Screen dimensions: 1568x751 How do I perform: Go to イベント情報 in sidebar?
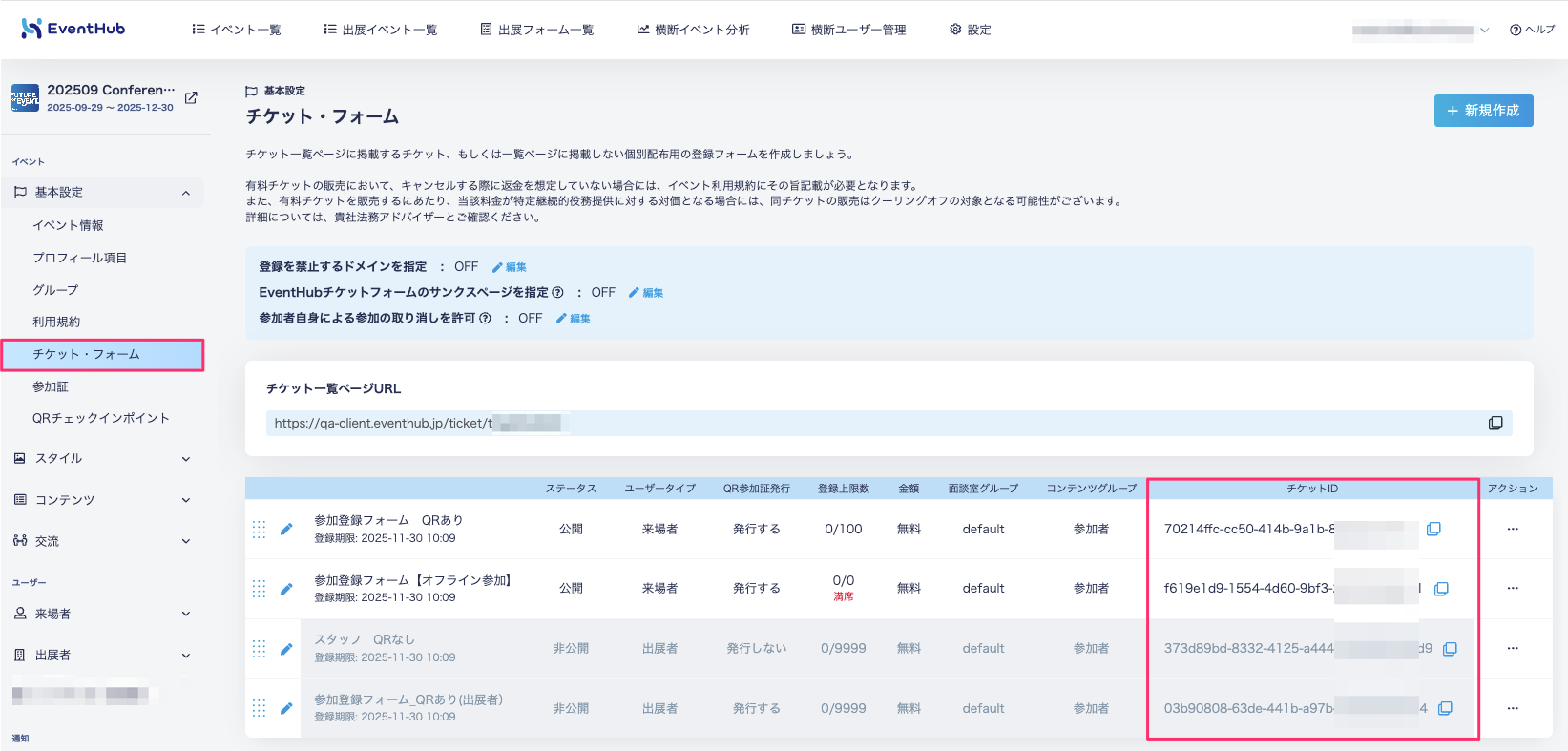point(68,226)
